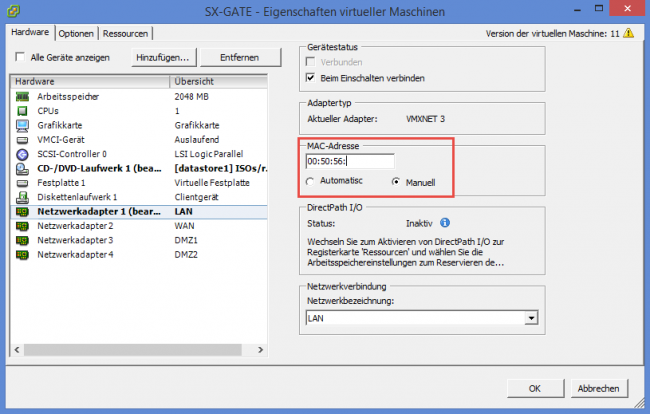Select the CD-/DVD-Laufwerk 1 disc icon
This screenshot has height=414, width=650.
pyautogui.click(x=20, y=169)
